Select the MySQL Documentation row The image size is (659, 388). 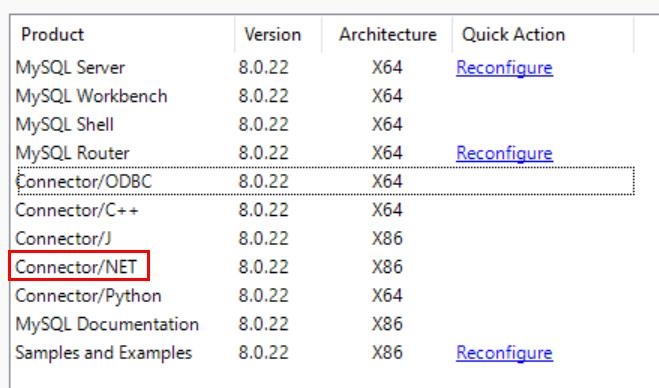326,325
